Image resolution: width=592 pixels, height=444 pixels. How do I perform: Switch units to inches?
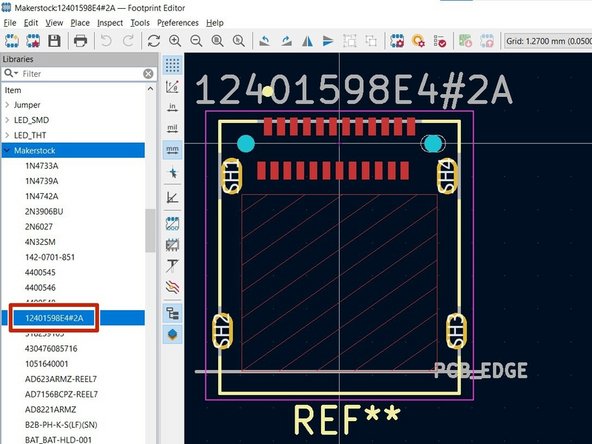click(x=173, y=108)
